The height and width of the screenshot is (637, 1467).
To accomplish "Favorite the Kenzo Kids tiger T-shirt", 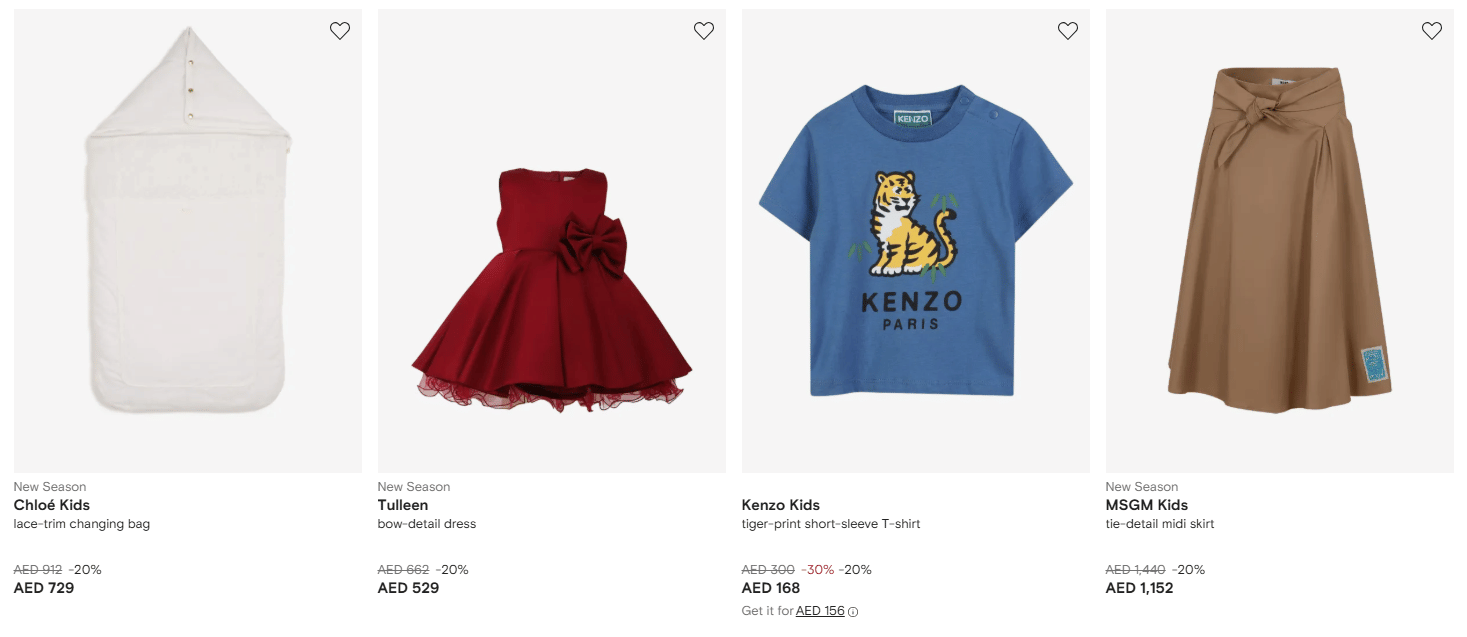I will click(1068, 31).
